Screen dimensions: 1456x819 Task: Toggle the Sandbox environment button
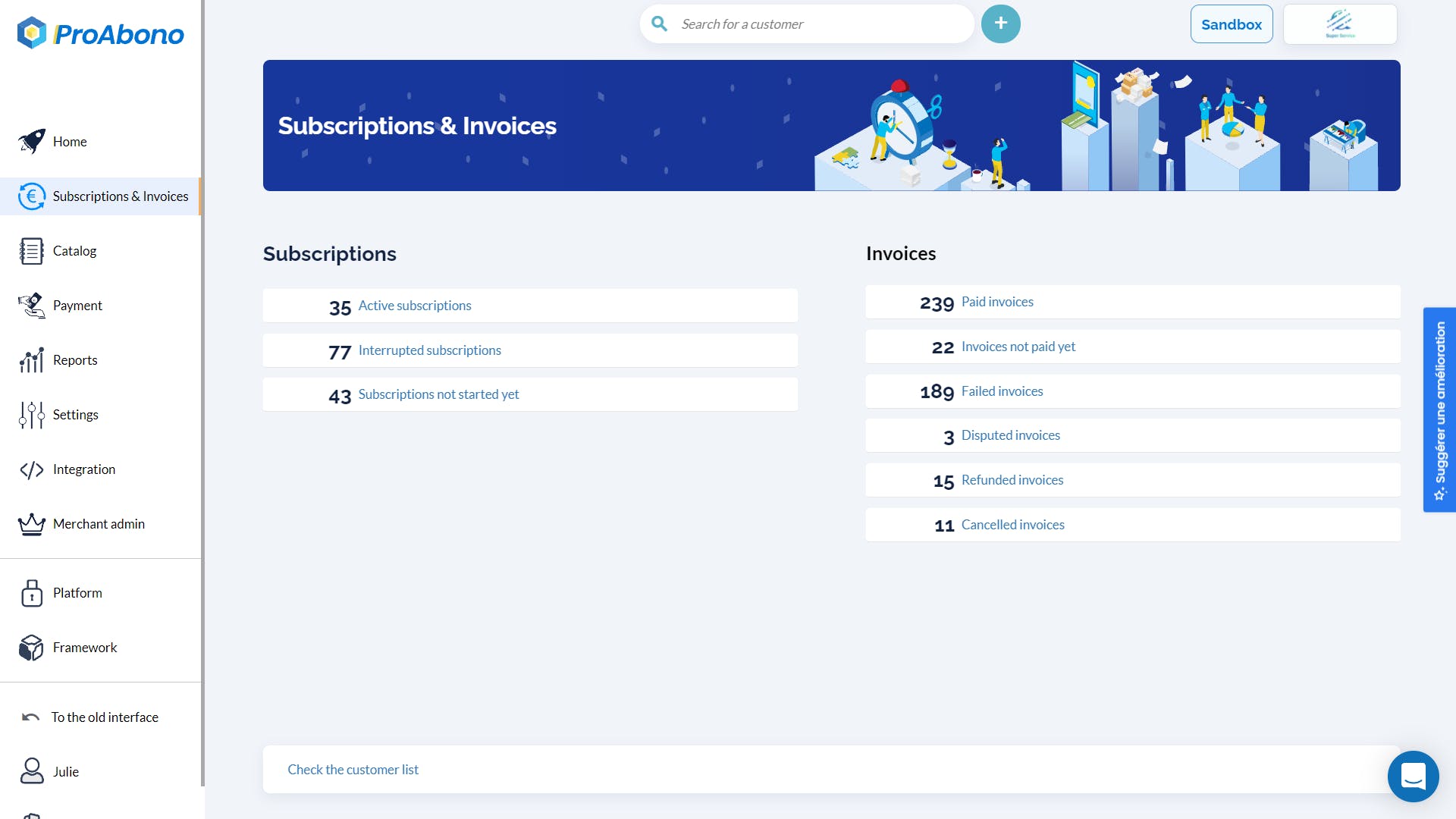click(x=1231, y=24)
